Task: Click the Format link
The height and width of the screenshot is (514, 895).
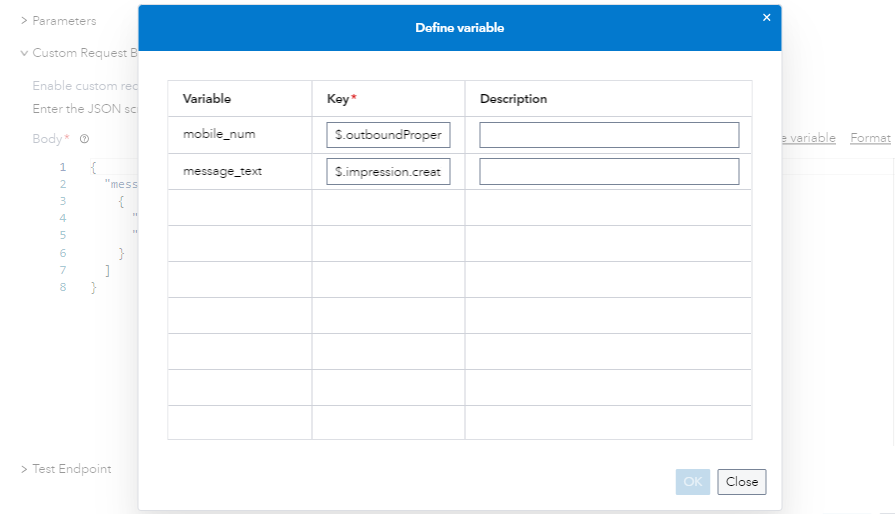Action: [x=870, y=137]
